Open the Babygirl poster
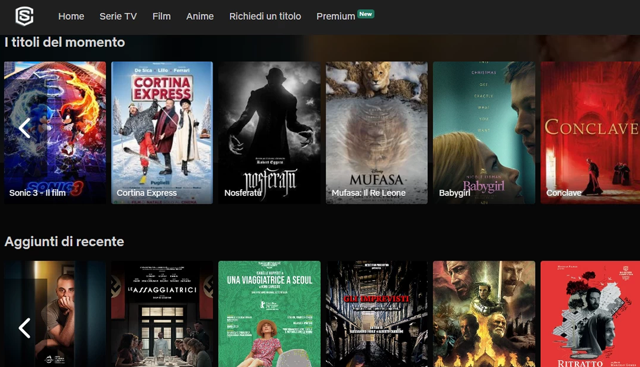This screenshot has width=640, height=367. [484, 133]
